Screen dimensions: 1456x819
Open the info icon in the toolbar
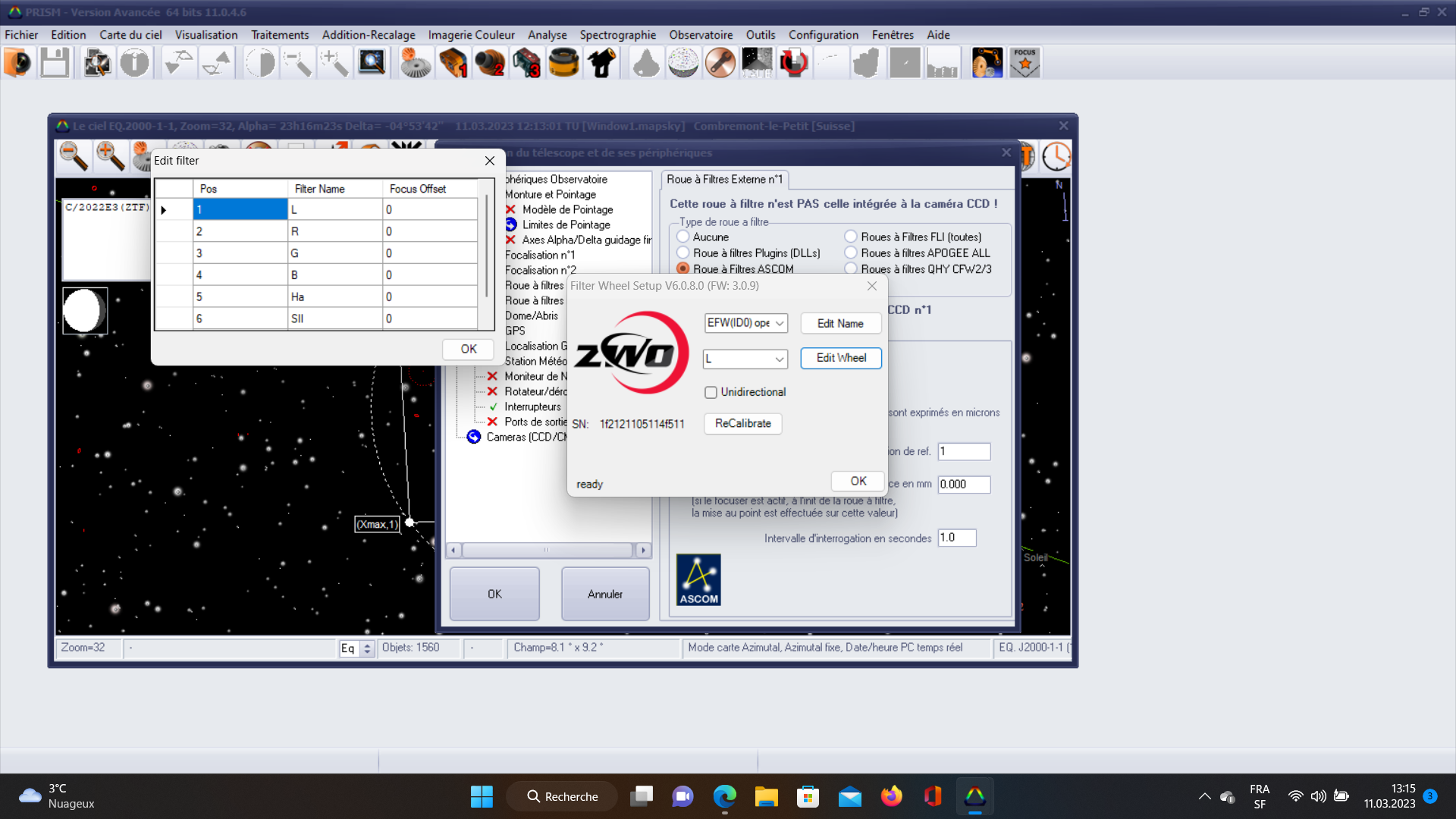click(x=134, y=63)
